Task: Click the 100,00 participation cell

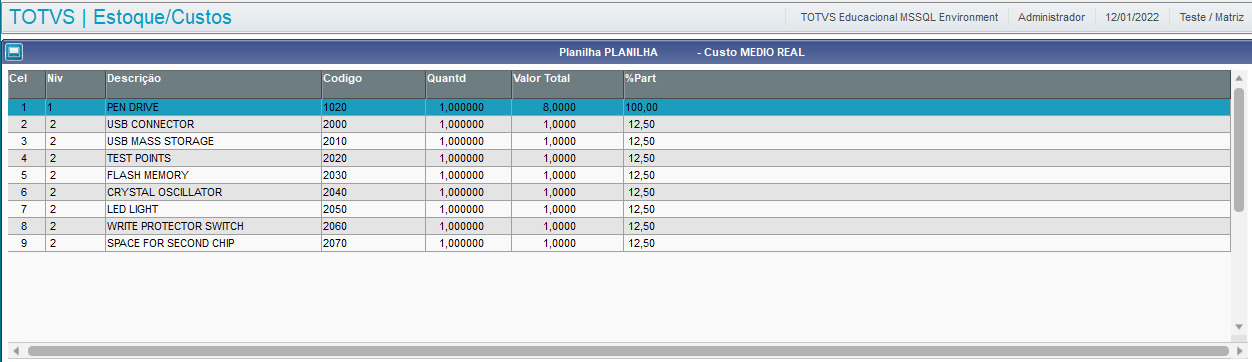Action: (x=642, y=107)
